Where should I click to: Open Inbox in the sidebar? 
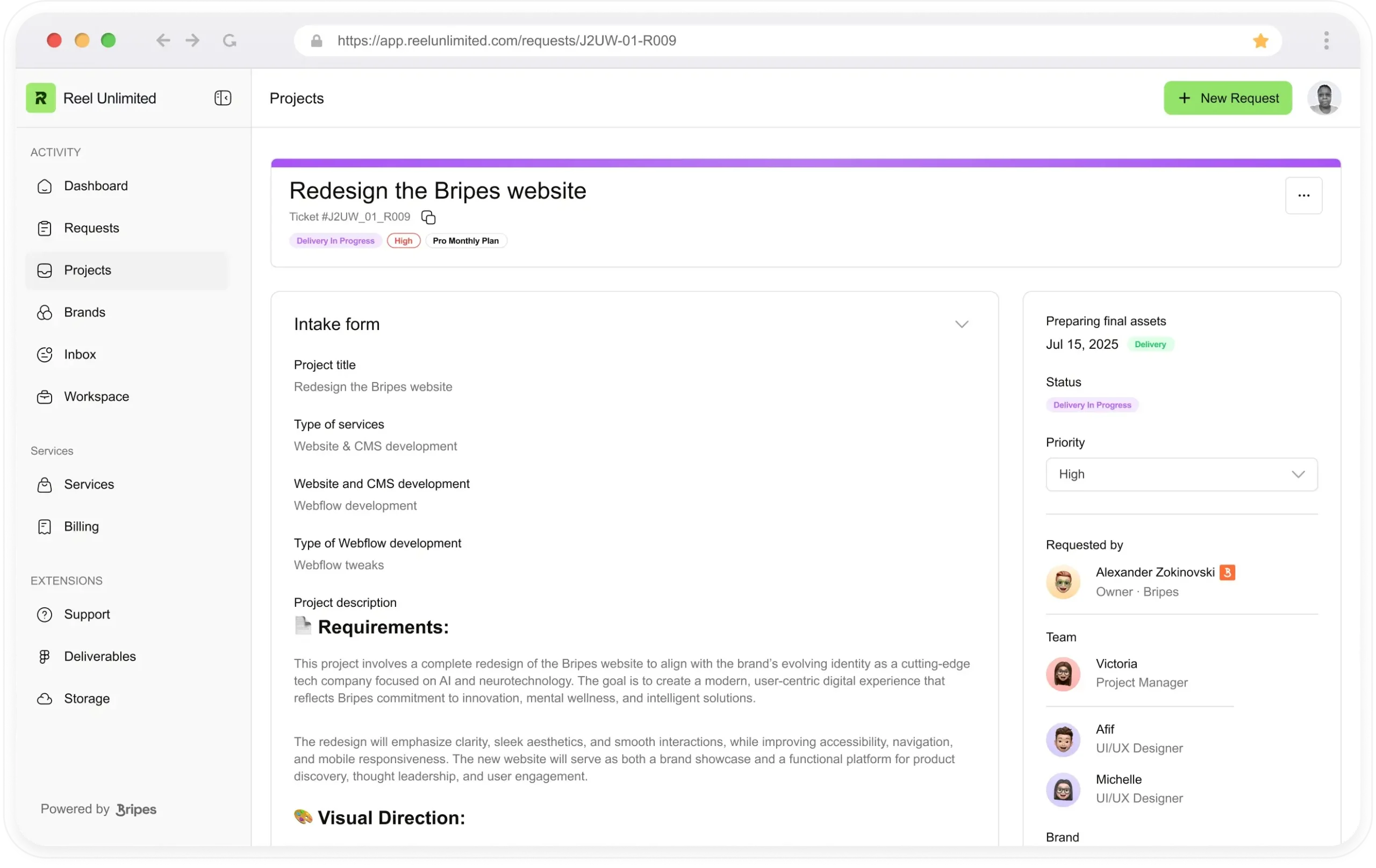(126, 355)
